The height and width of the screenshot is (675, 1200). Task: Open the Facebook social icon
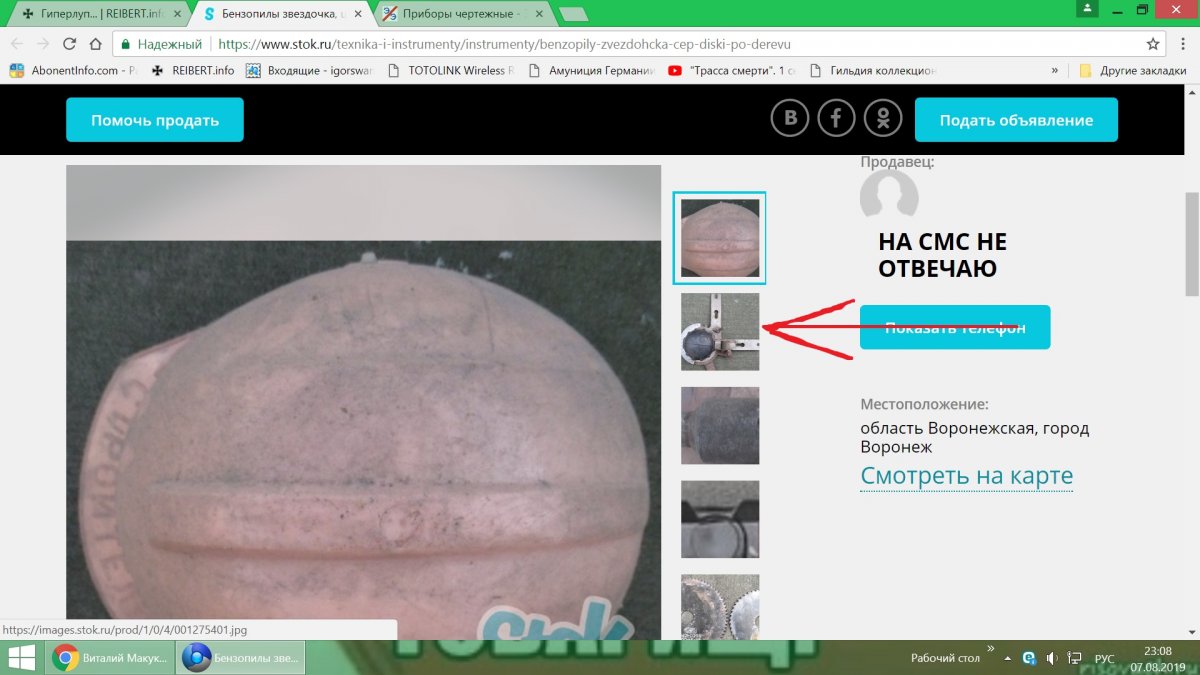click(x=836, y=119)
